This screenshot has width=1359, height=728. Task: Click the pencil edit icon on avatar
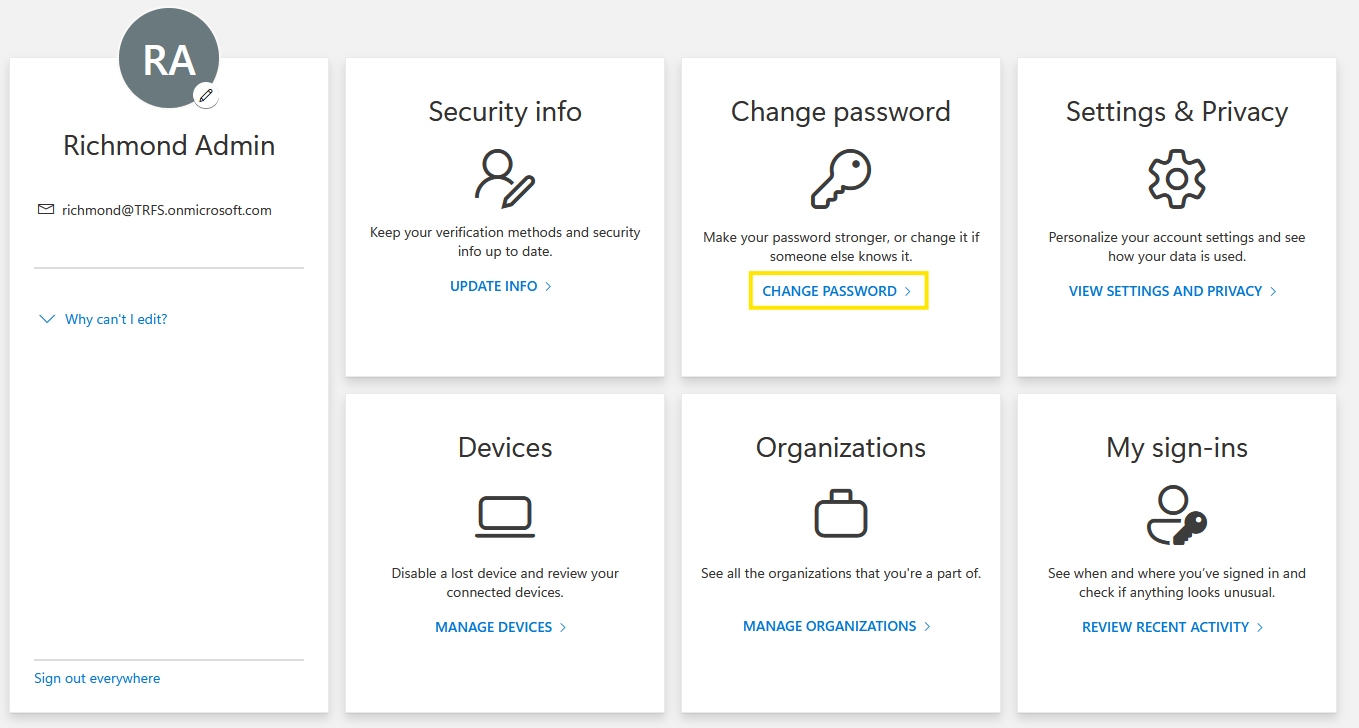click(206, 95)
